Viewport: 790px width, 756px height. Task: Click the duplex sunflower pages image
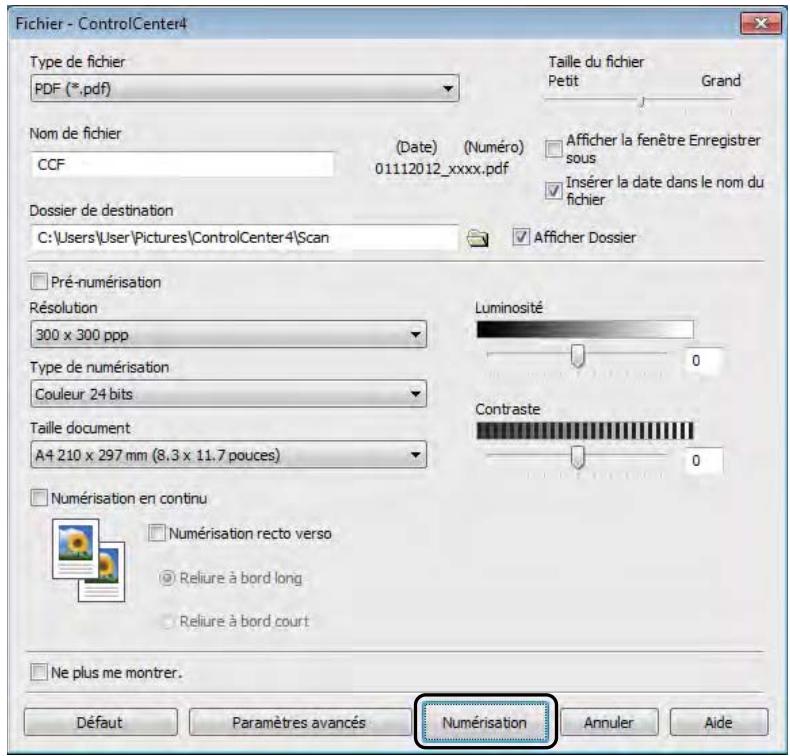coord(89,560)
